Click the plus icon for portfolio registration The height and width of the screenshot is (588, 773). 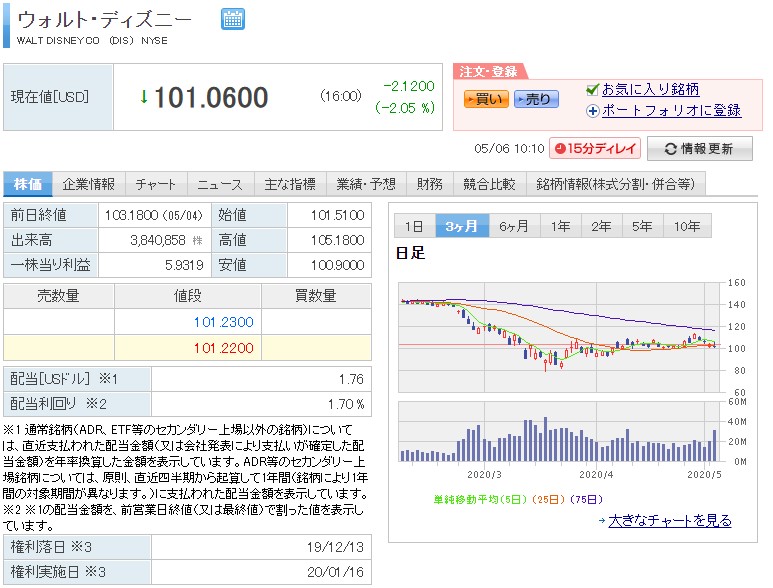click(x=593, y=111)
